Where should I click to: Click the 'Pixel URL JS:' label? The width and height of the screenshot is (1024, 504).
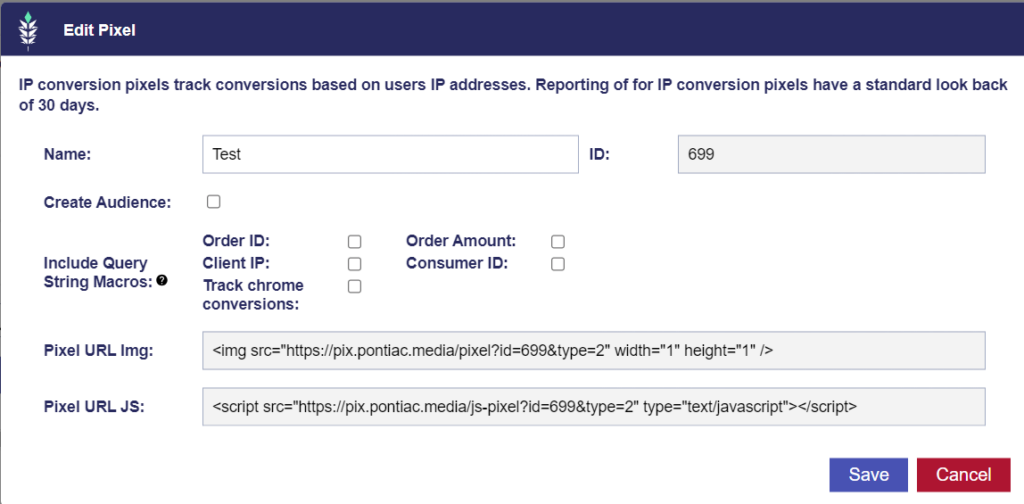point(94,407)
